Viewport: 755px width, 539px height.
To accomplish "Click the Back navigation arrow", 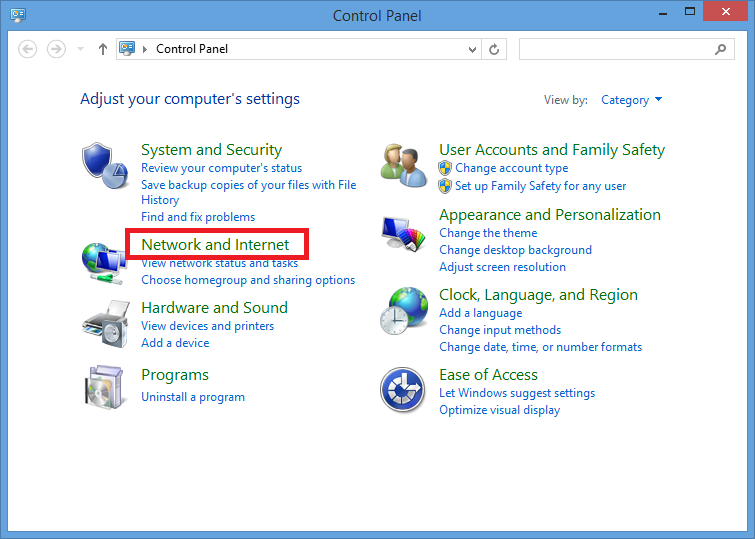I will click(x=27, y=49).
